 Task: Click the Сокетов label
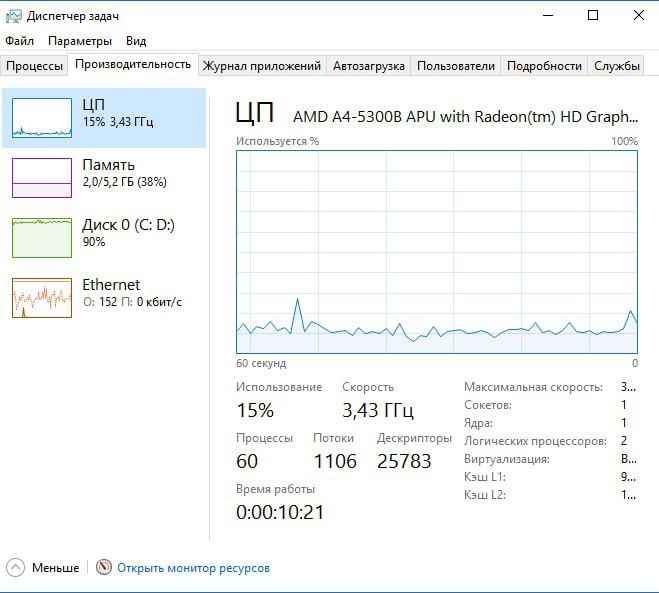[x=488, y=405]
